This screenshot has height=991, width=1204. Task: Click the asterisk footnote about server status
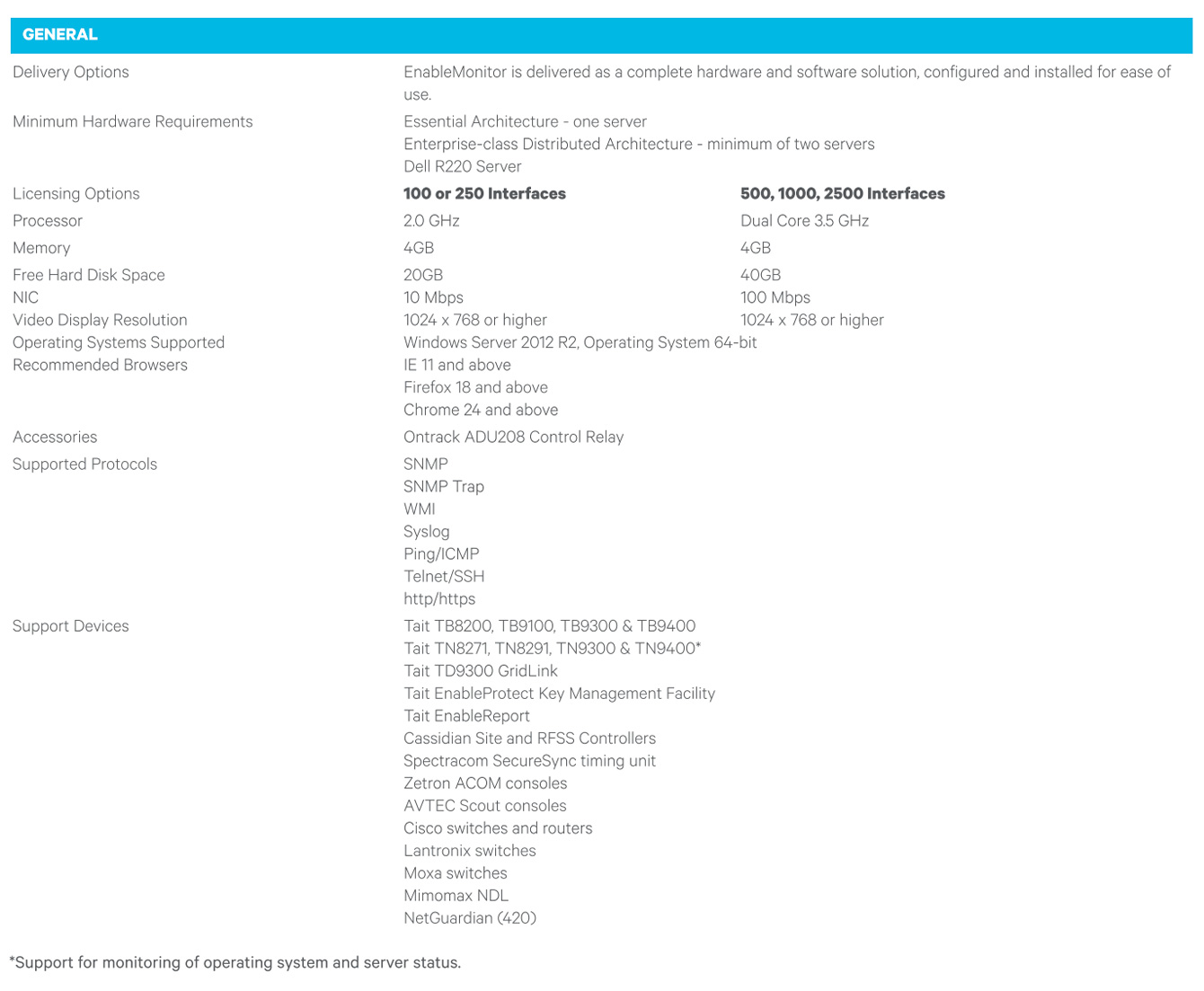click(235, 962)
